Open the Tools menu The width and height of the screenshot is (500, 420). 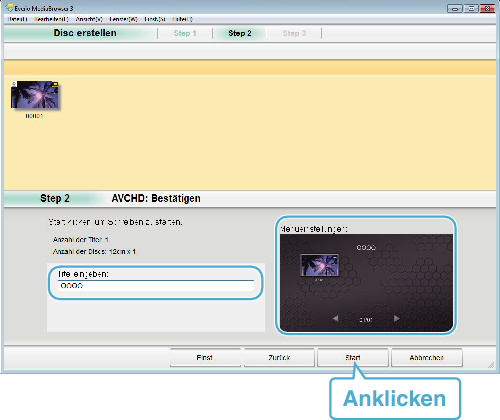pyautogui.click(x=155, y=19)
